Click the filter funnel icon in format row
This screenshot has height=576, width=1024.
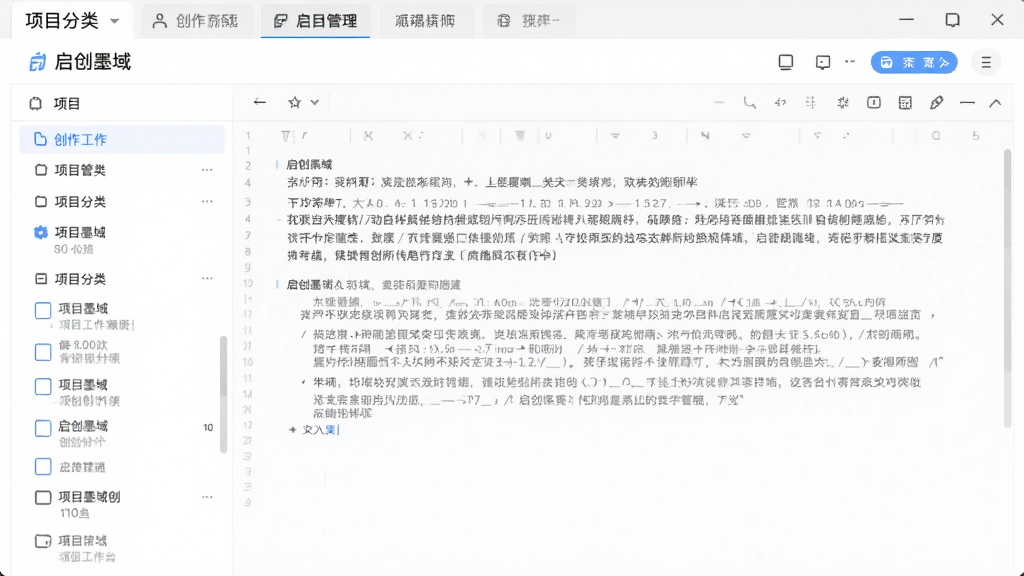click(285, 136)
